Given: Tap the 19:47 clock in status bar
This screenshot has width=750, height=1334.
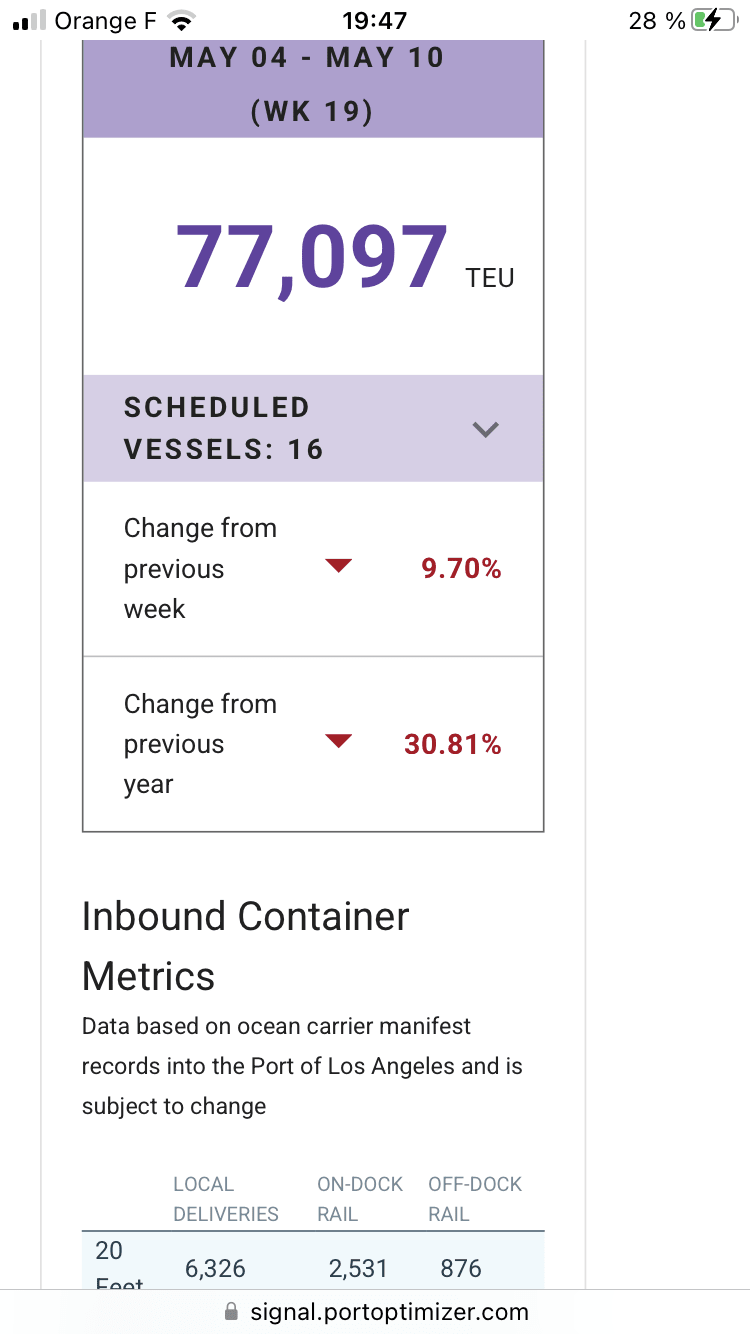Looking at the screenshot, I should 374,20.
